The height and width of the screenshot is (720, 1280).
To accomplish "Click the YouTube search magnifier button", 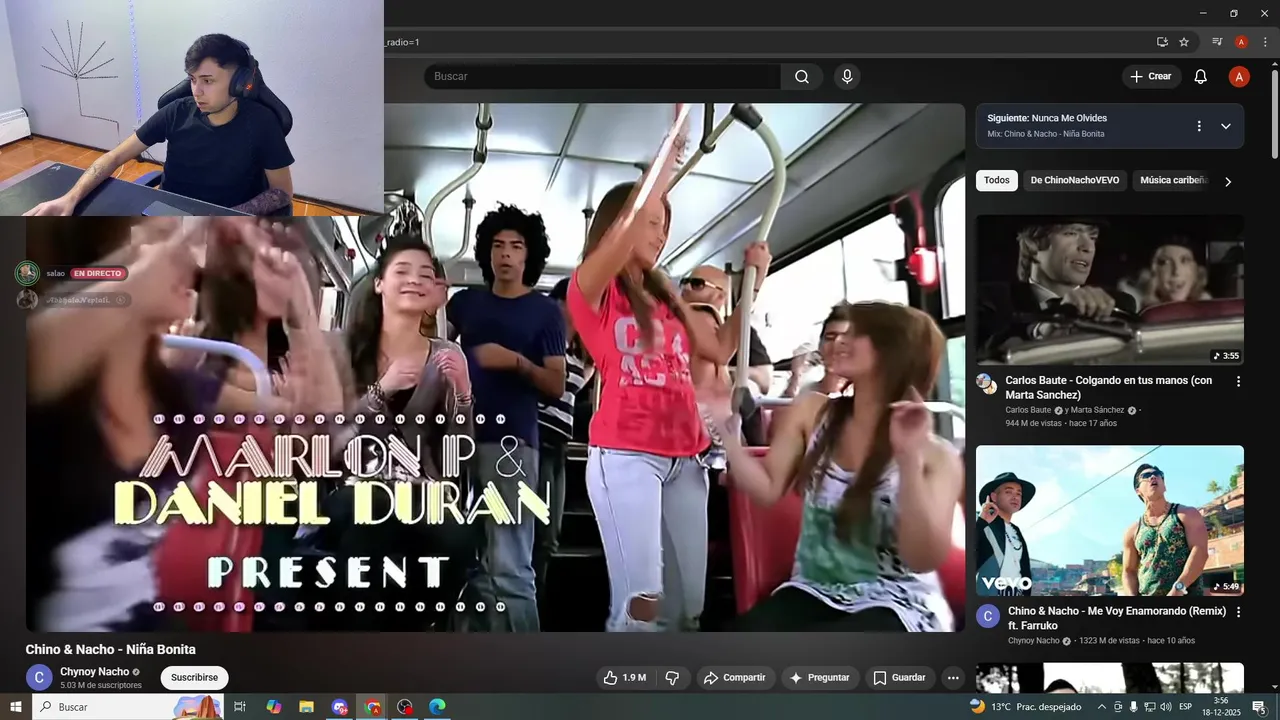I will pyautogui.click(x=802, y=77).
